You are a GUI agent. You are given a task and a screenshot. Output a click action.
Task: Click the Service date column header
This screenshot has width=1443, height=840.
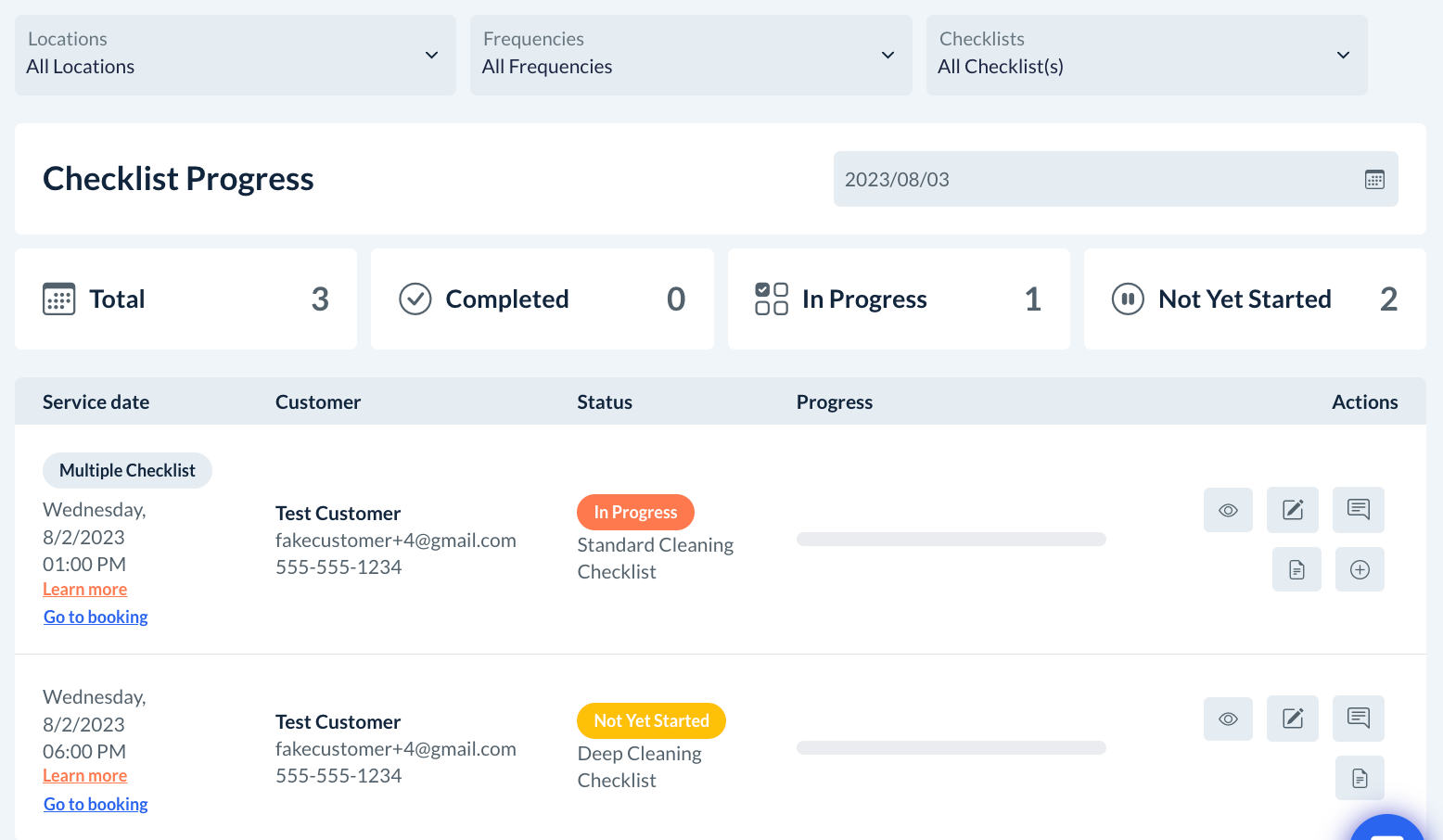tap(96, 401)
